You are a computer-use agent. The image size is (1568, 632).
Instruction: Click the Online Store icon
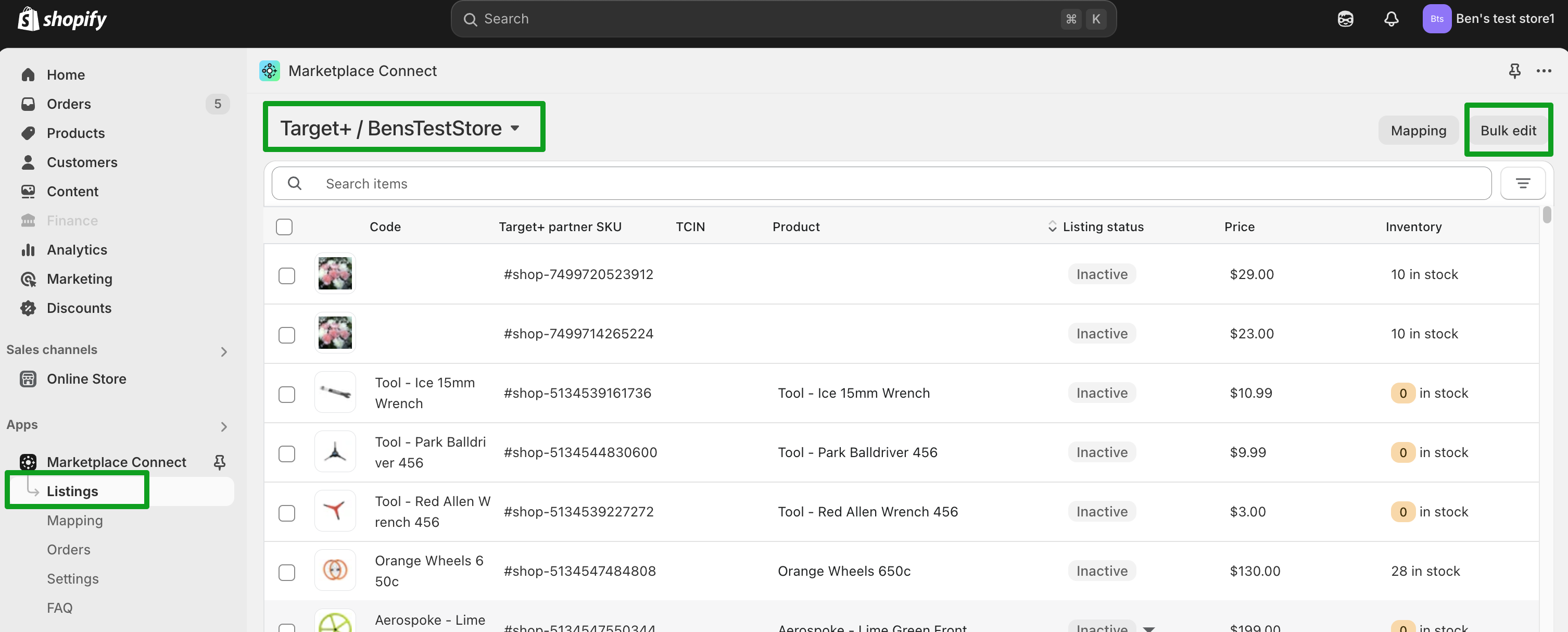28,378
